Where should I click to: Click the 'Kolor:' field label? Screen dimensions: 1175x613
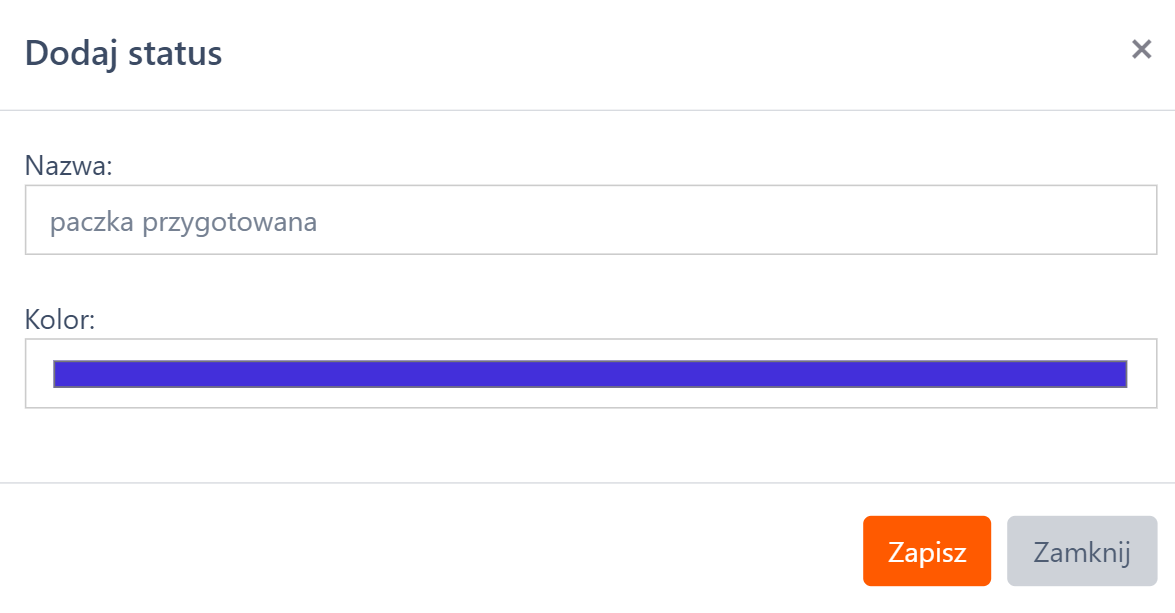[59, 321]
